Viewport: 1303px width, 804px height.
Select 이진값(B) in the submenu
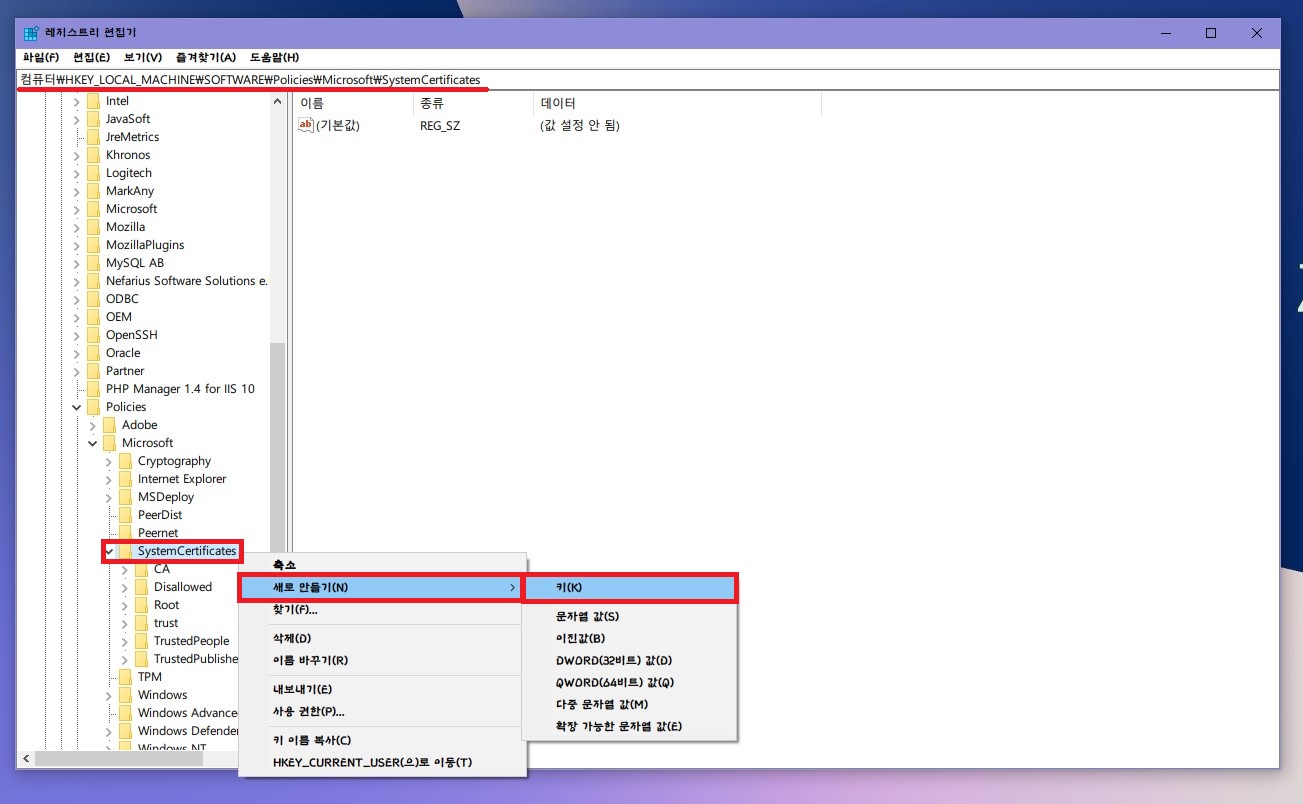pos(629,638)
